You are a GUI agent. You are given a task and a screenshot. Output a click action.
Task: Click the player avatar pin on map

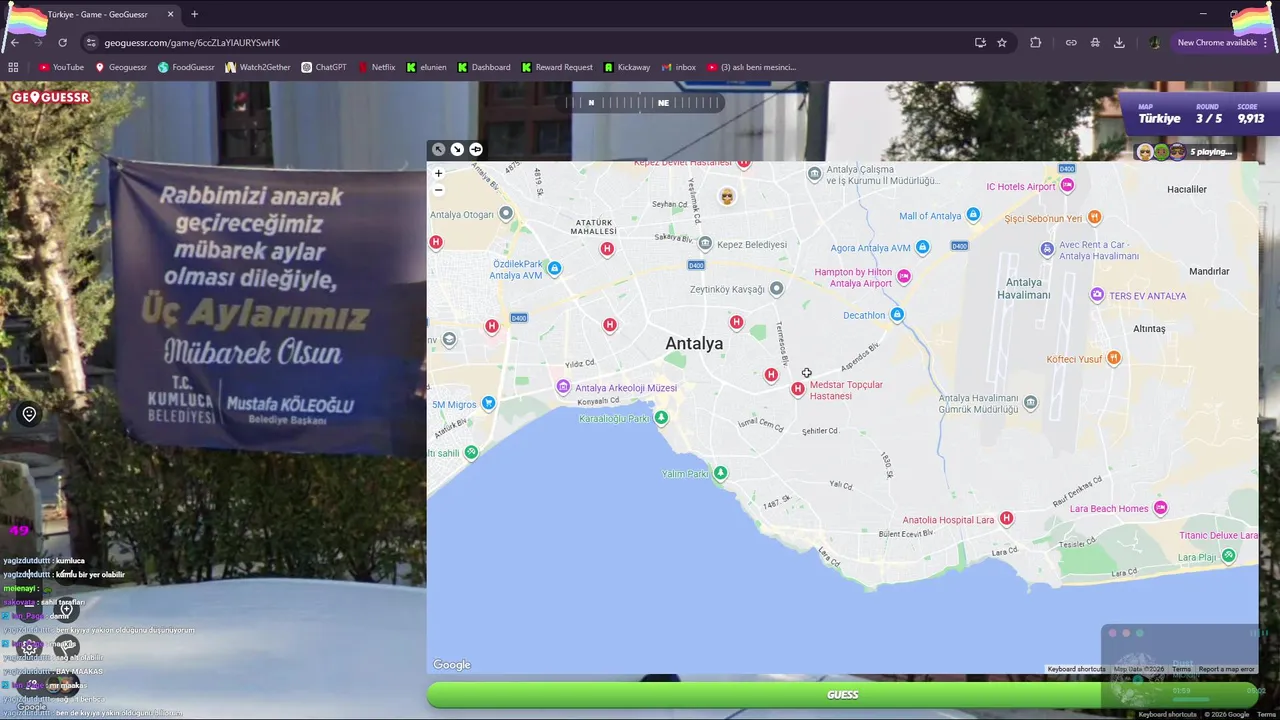[x=727, y=196]
